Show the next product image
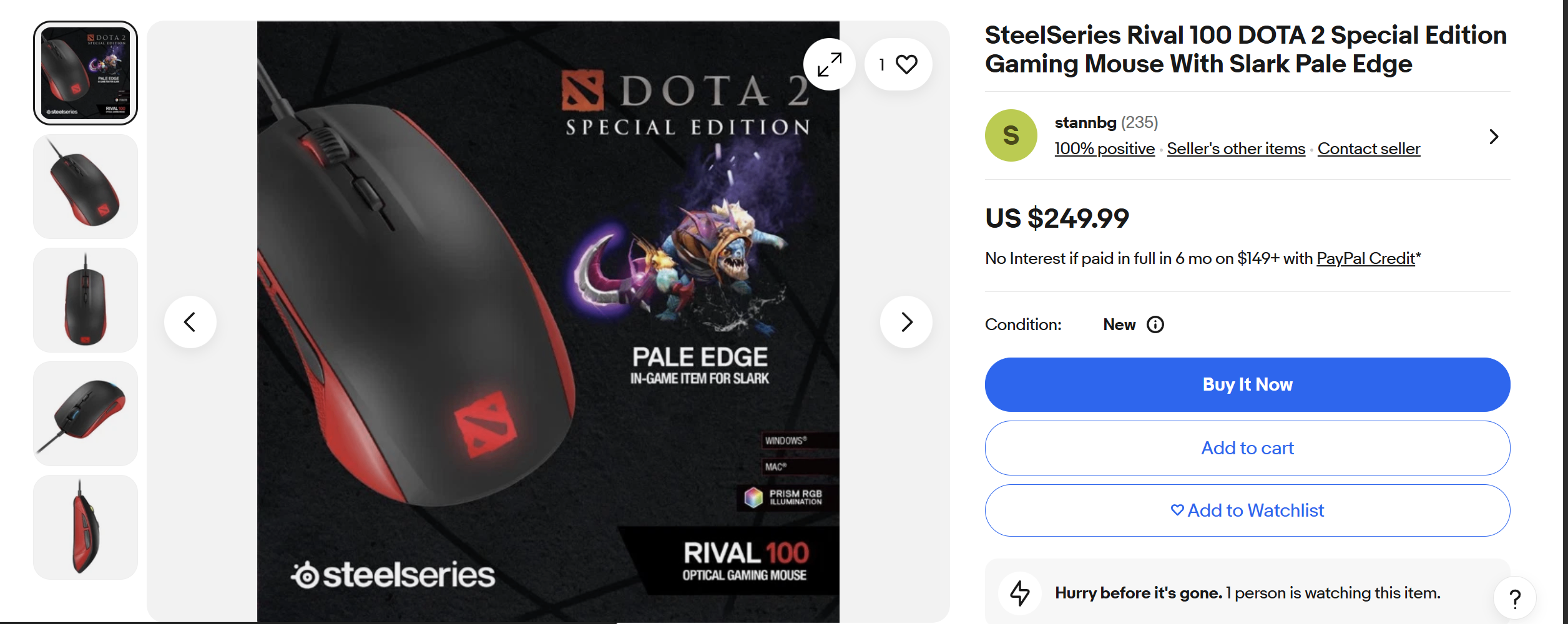Viewport: 1568px width, 624px height. coord(906,322)
